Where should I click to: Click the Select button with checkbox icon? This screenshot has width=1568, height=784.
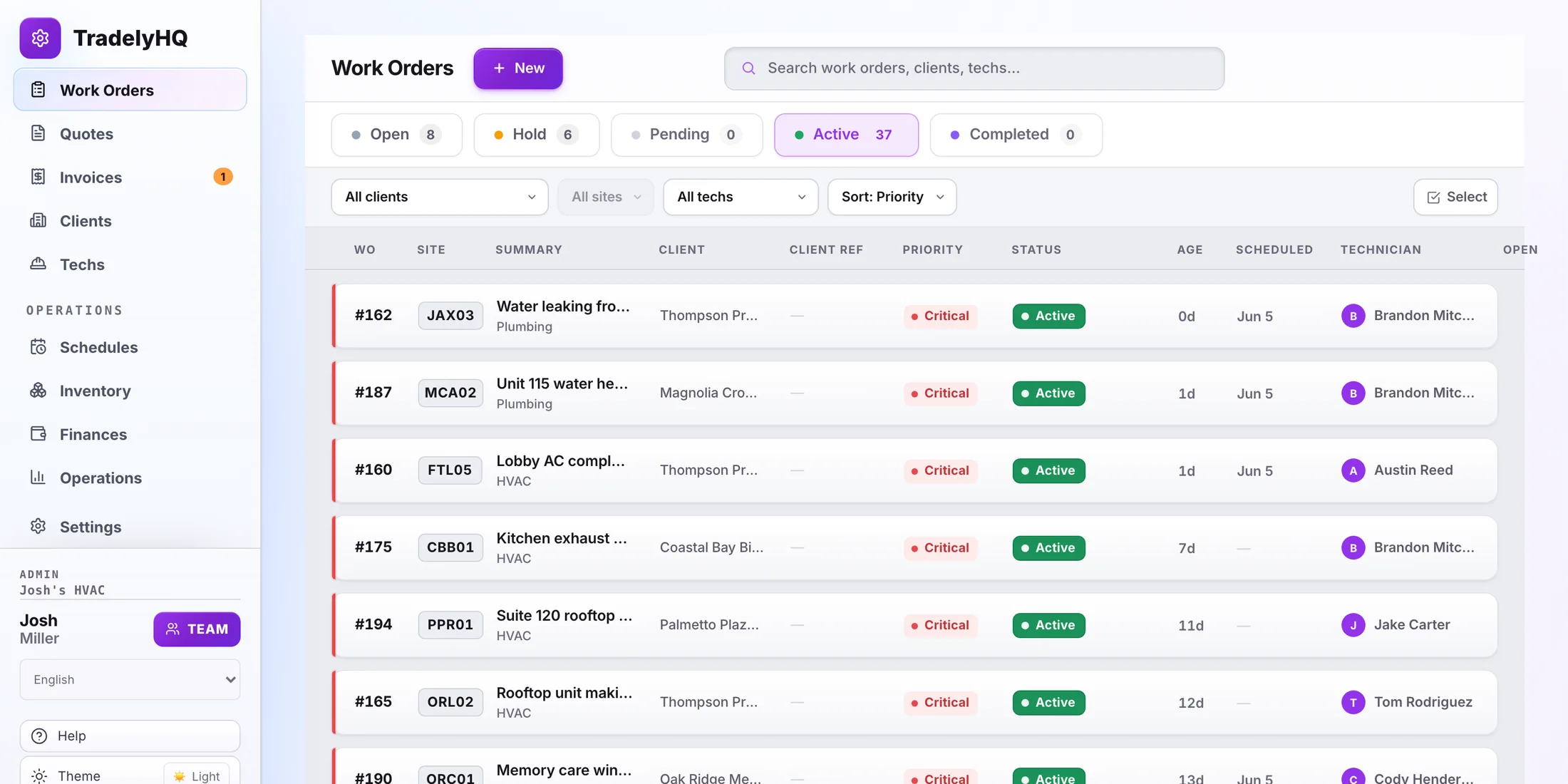click(1455, 197)
